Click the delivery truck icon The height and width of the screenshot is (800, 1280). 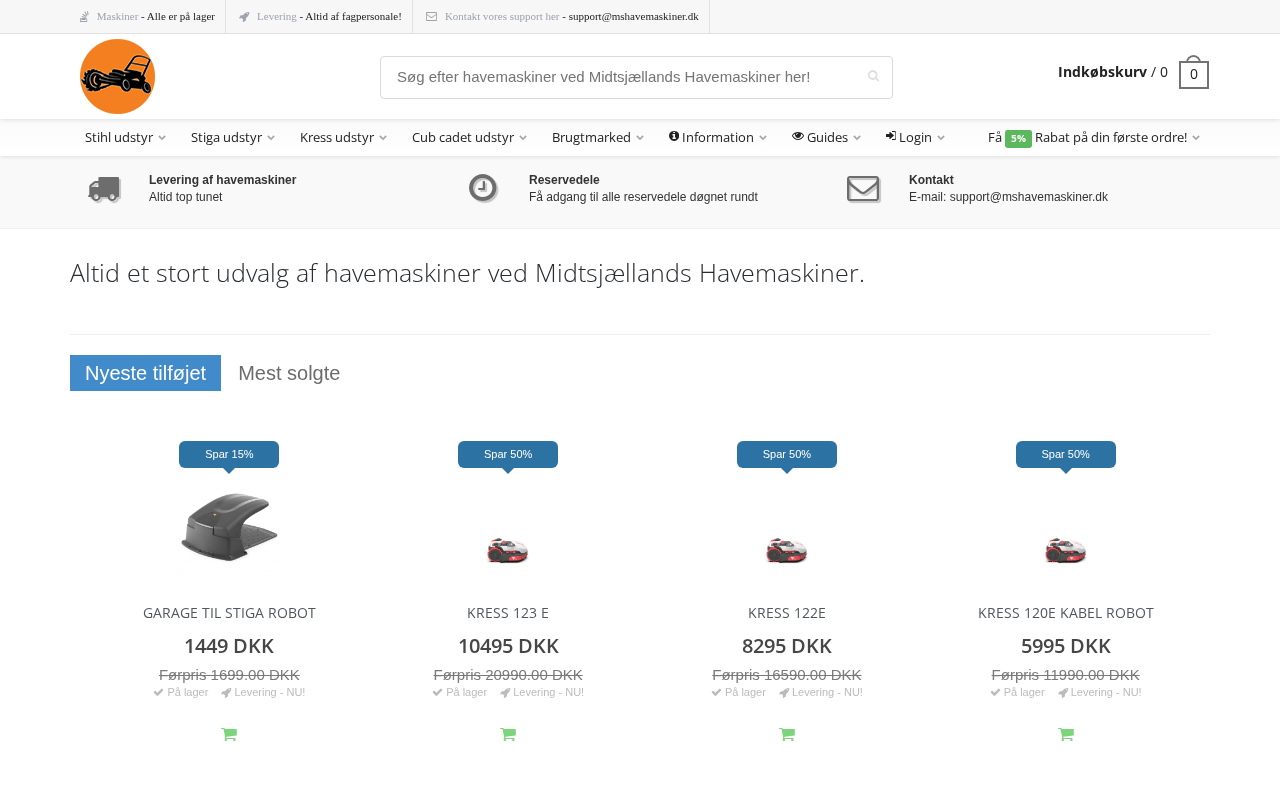click(104, 189)
